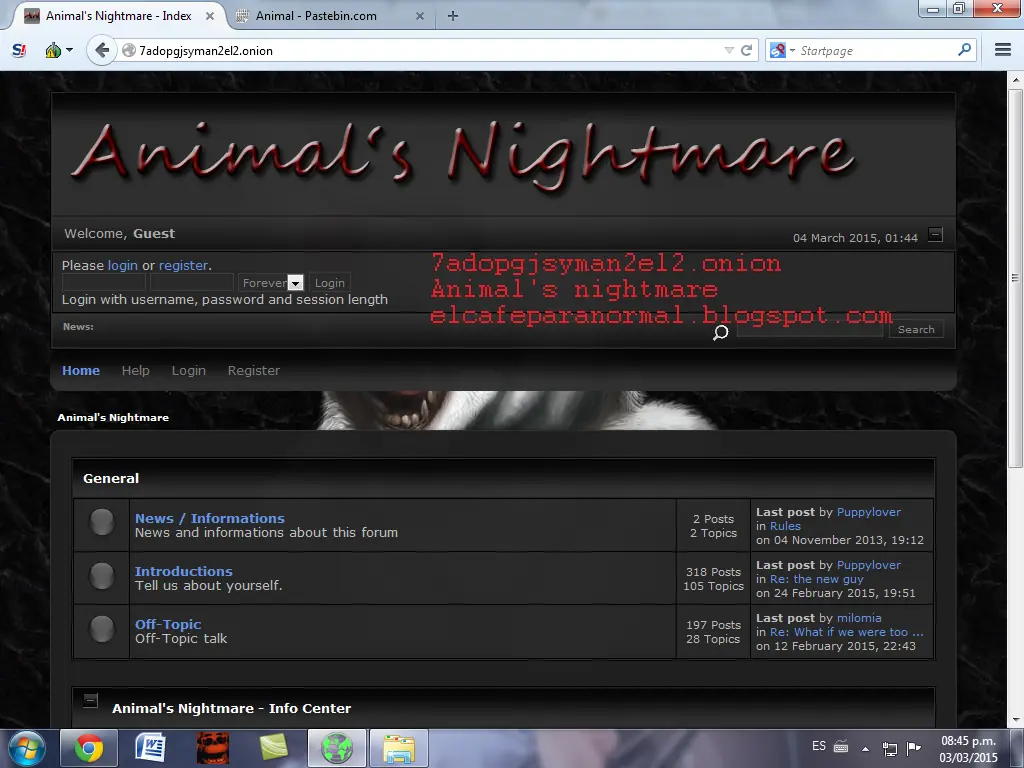Open Microsoft Word from the taskbar

coord(150,748)
